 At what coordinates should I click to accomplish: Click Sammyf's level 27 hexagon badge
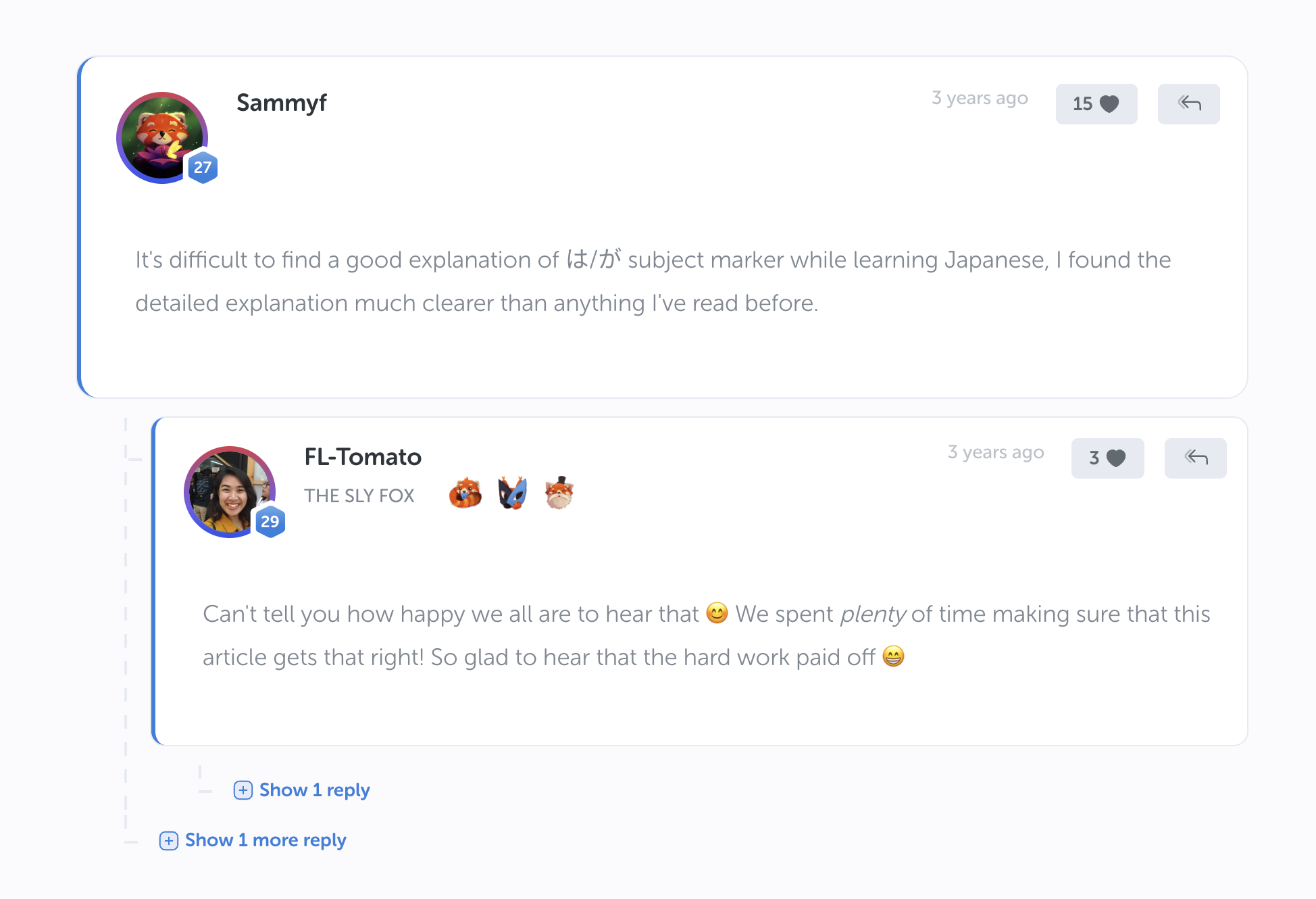[203, 168]
